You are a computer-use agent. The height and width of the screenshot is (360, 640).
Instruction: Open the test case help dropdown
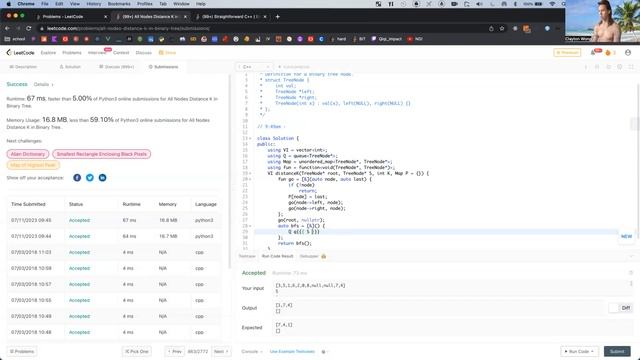[324, 351]
